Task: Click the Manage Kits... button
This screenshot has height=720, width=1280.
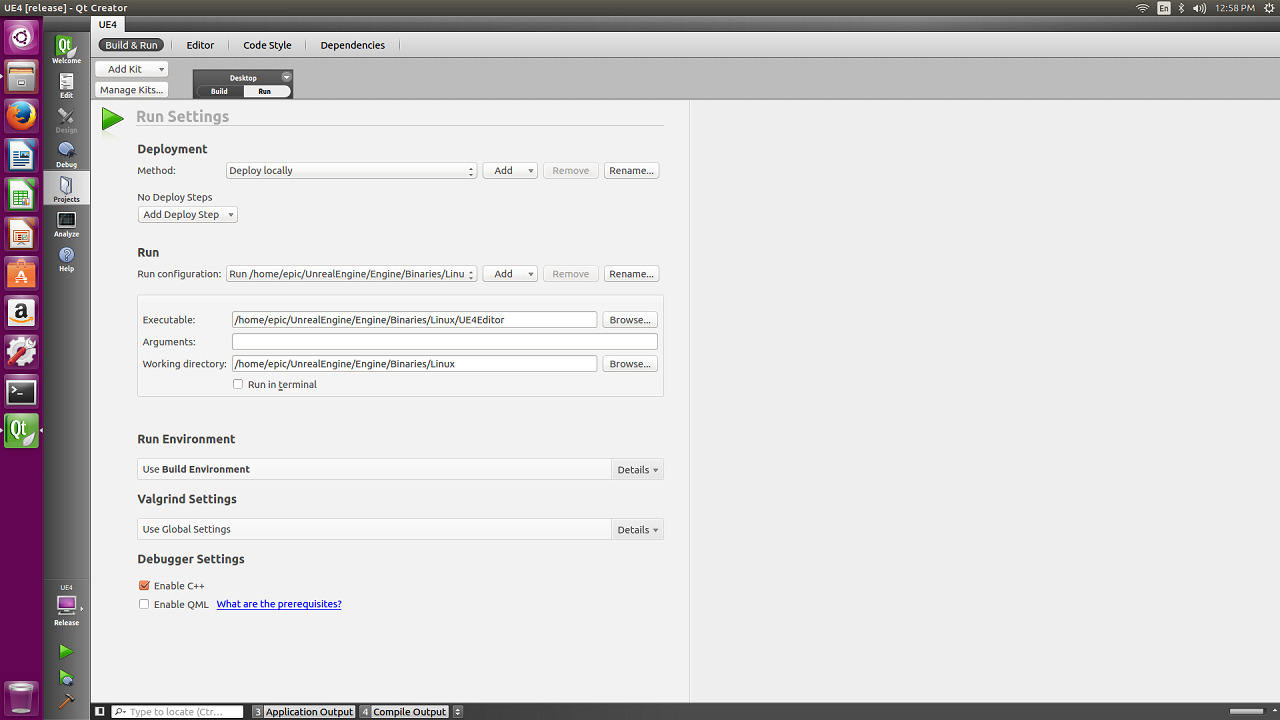Action: point(131,90)
